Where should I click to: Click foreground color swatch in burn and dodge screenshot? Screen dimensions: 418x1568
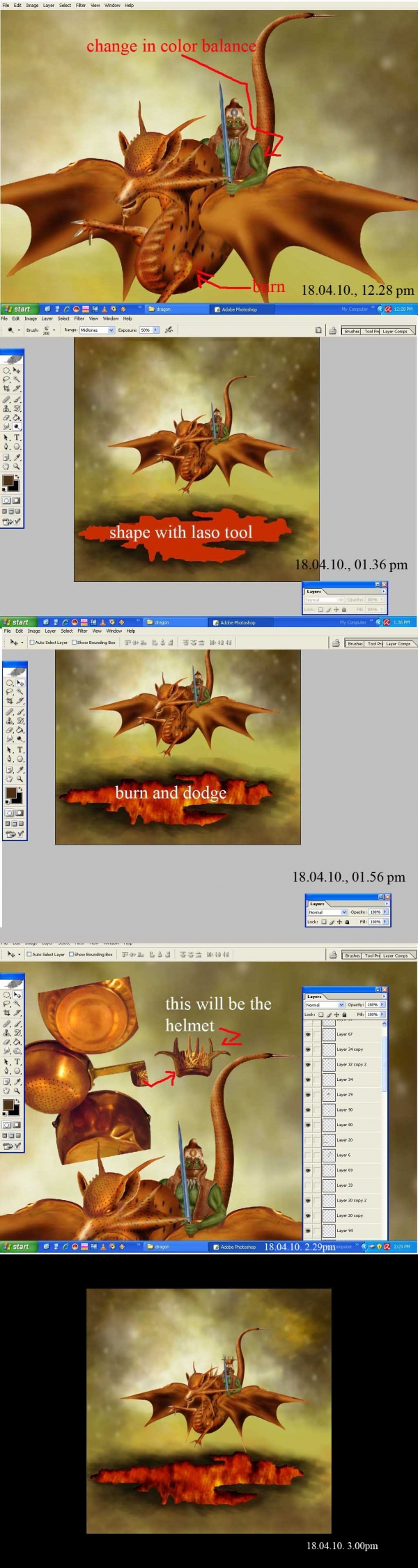click(11, 793)
